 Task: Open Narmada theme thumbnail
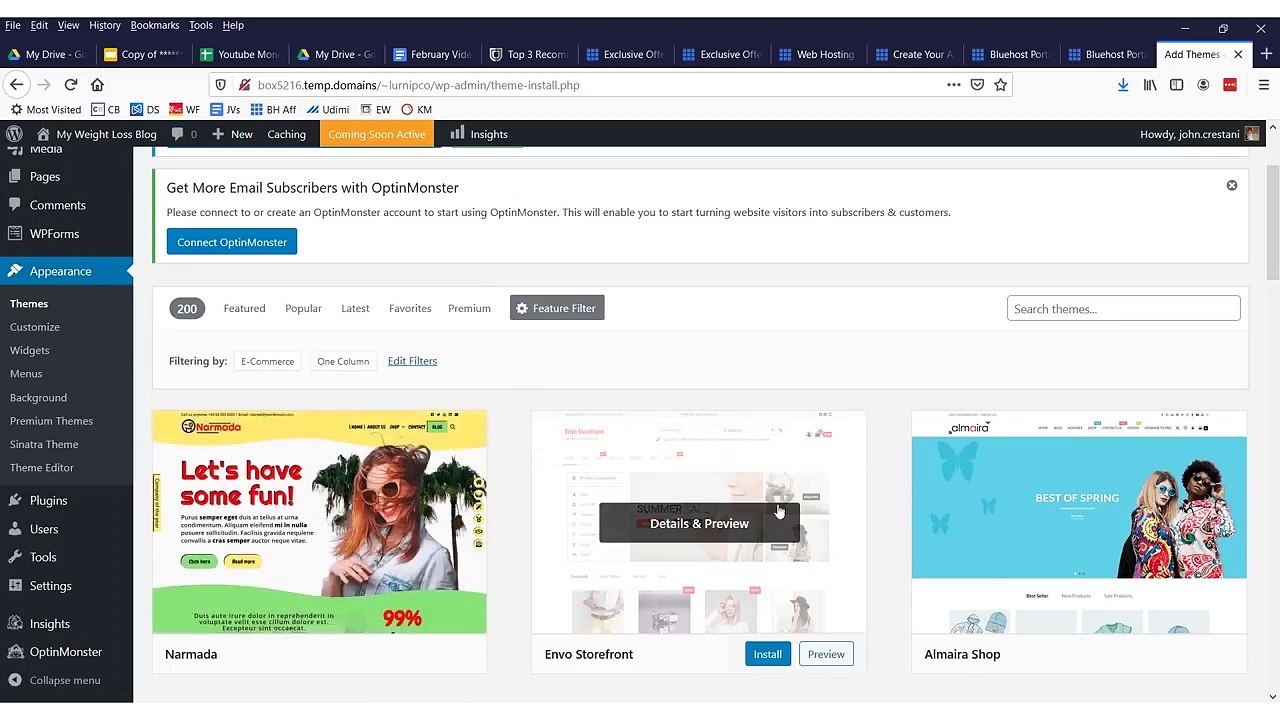(320, 522)
